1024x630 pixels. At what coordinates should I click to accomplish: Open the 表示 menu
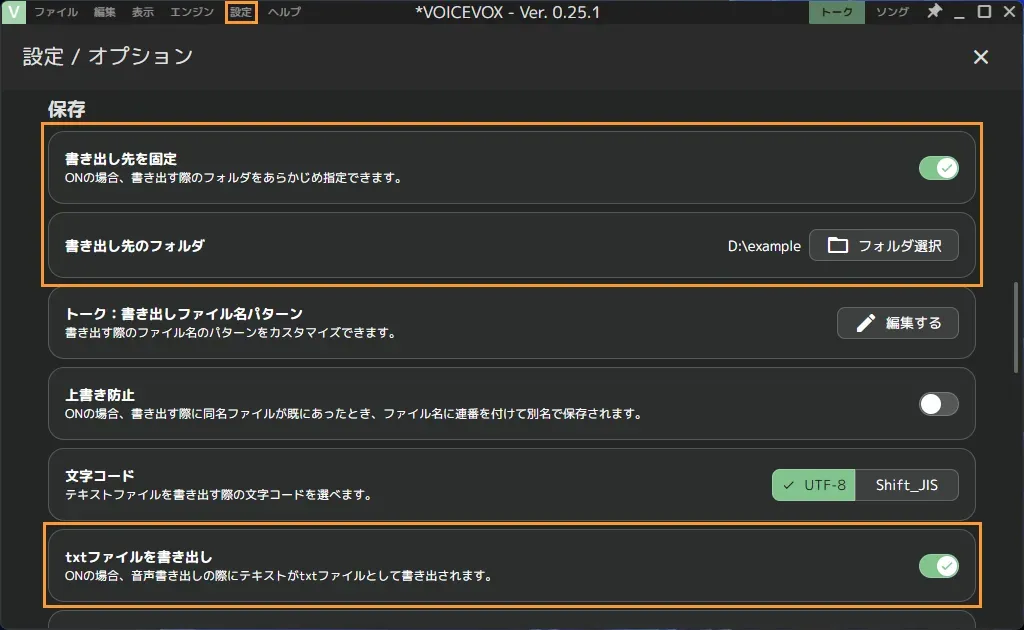point(142,12)
